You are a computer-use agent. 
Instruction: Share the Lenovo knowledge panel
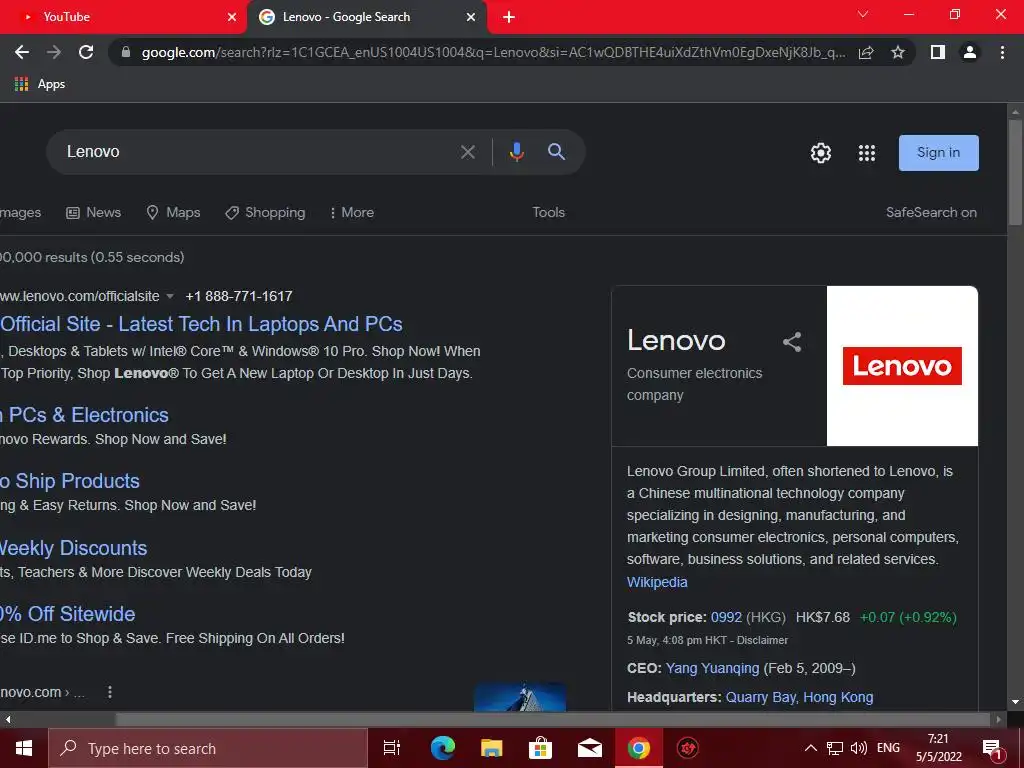click(x=792, y=342)
